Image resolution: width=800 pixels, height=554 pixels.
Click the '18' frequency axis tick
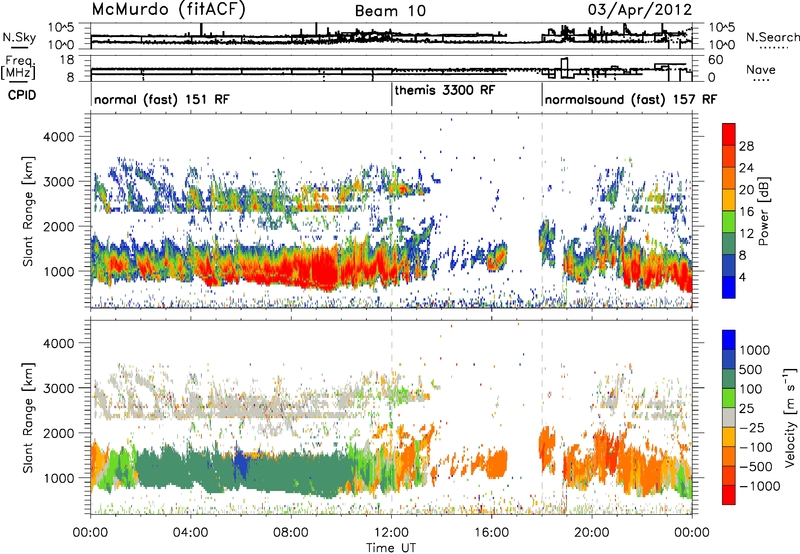66,60
